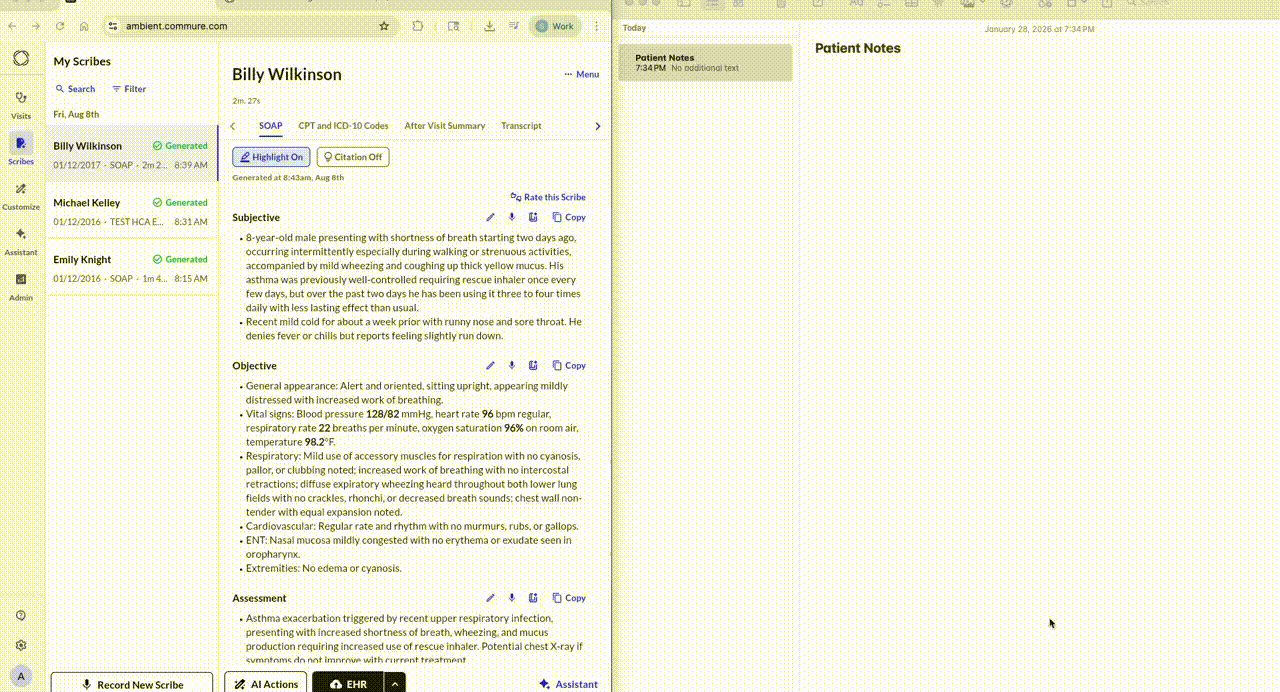This screenshot has width=1280, height=692.
Task: Open the Visits section in sidebar
Action: coord(20,105)
